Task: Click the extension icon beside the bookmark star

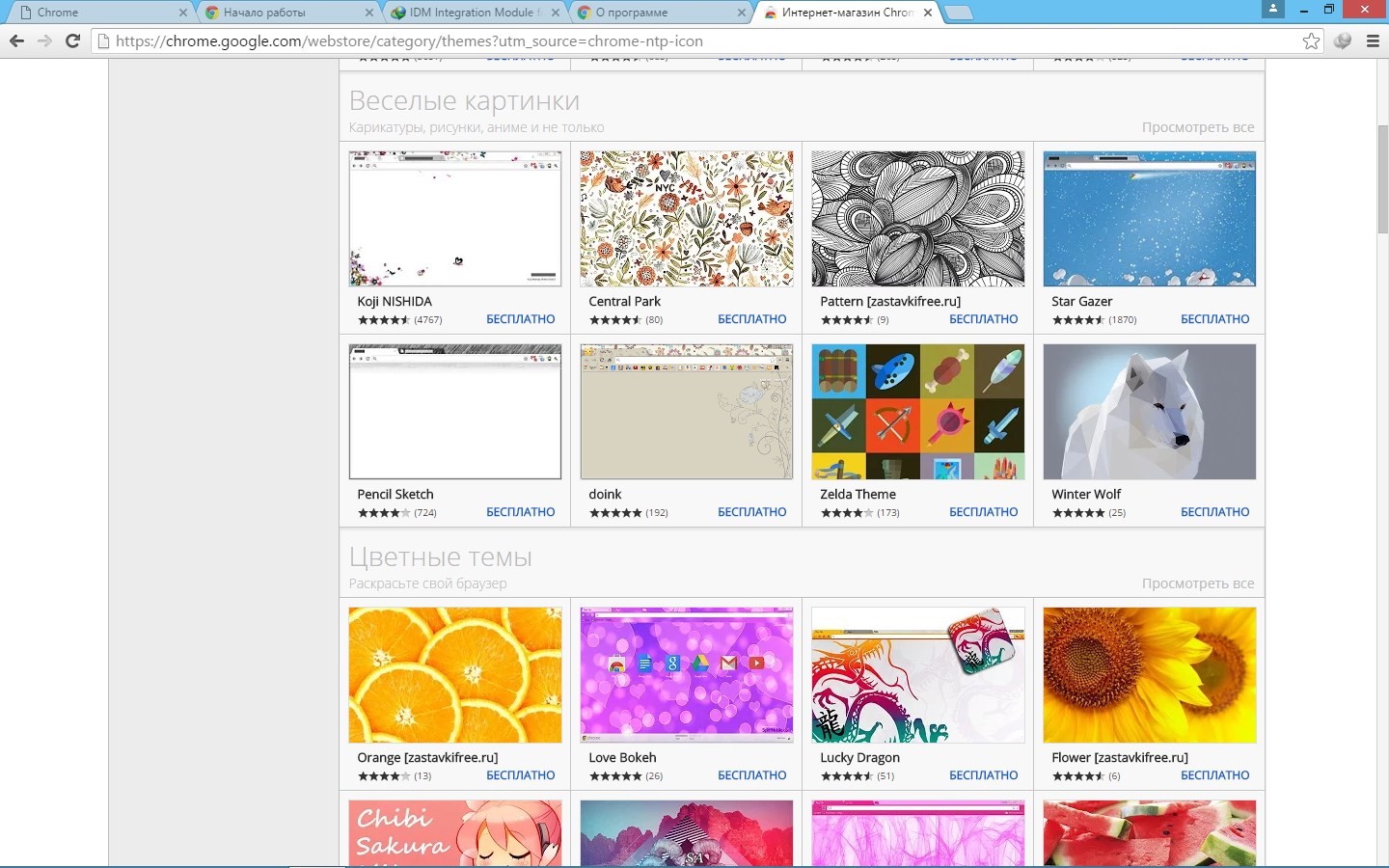Action: 1342,41
